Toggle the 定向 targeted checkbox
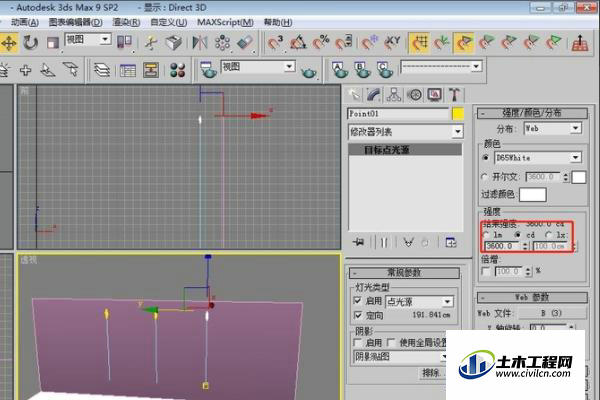Image resolution: width=600 pixels, height=400 pixels. coord(358,315)
